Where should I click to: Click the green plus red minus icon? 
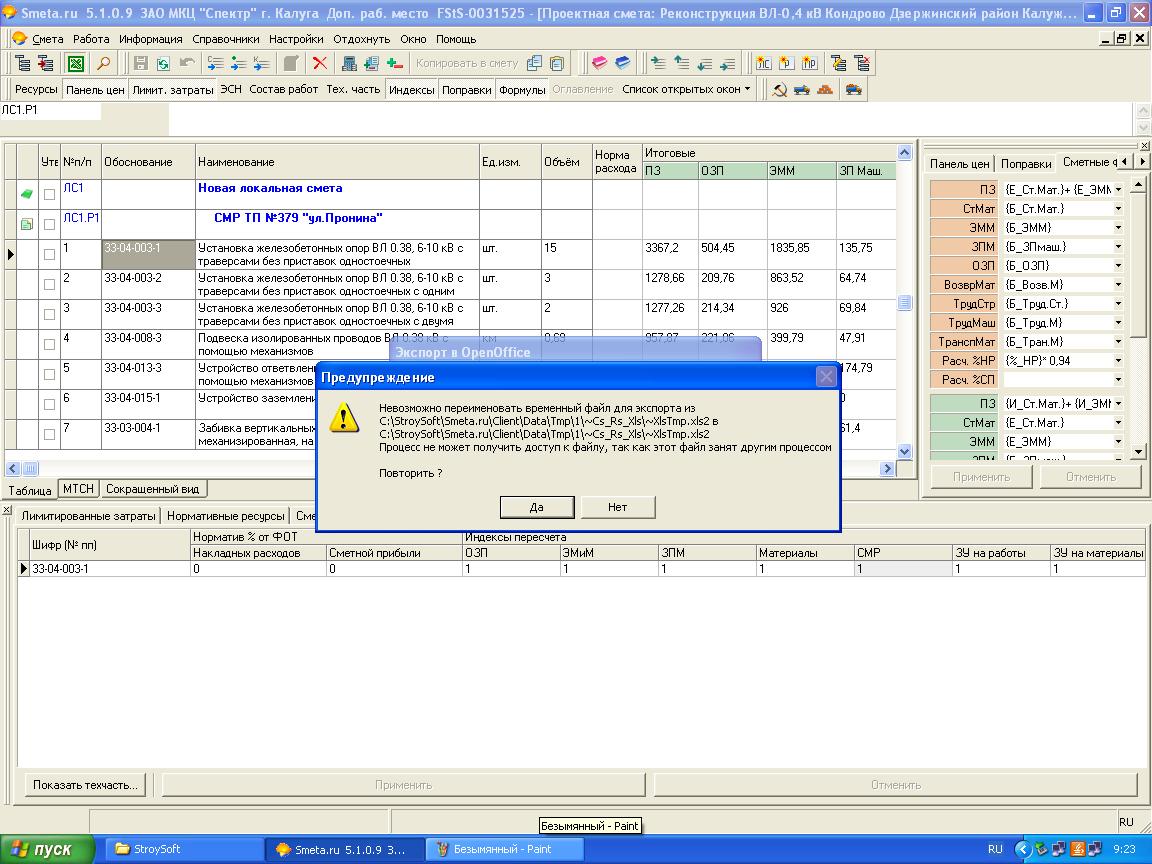[x=395, y=63]
